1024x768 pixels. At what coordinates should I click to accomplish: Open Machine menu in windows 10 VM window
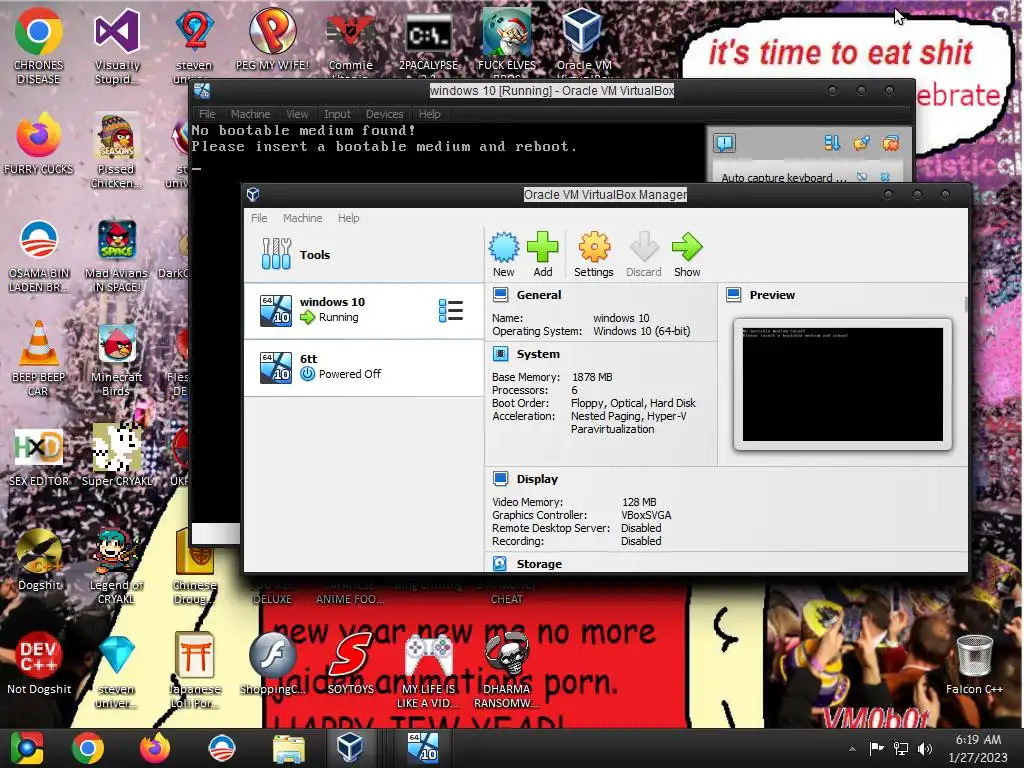250,114
